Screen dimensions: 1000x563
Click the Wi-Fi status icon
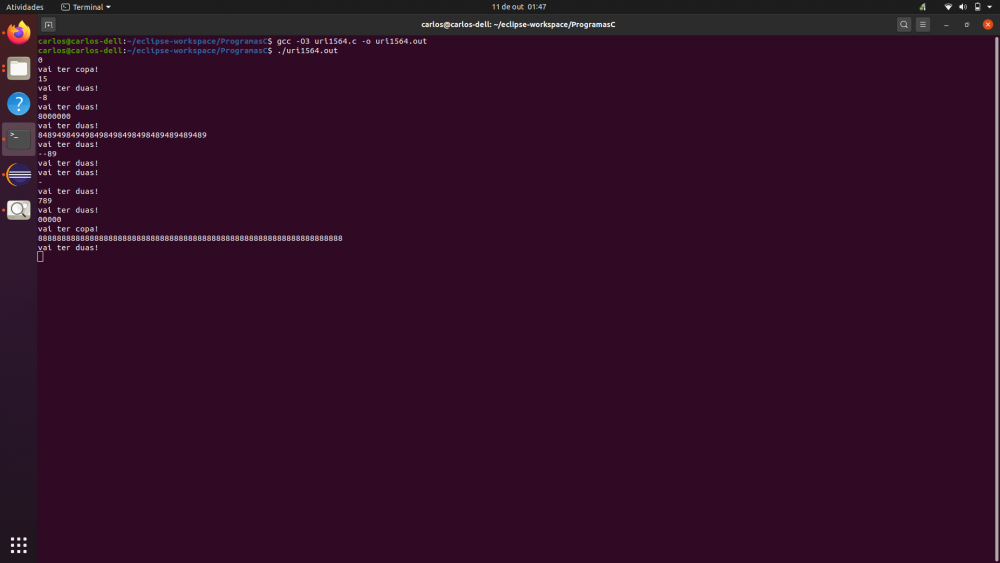coord(948,7)
